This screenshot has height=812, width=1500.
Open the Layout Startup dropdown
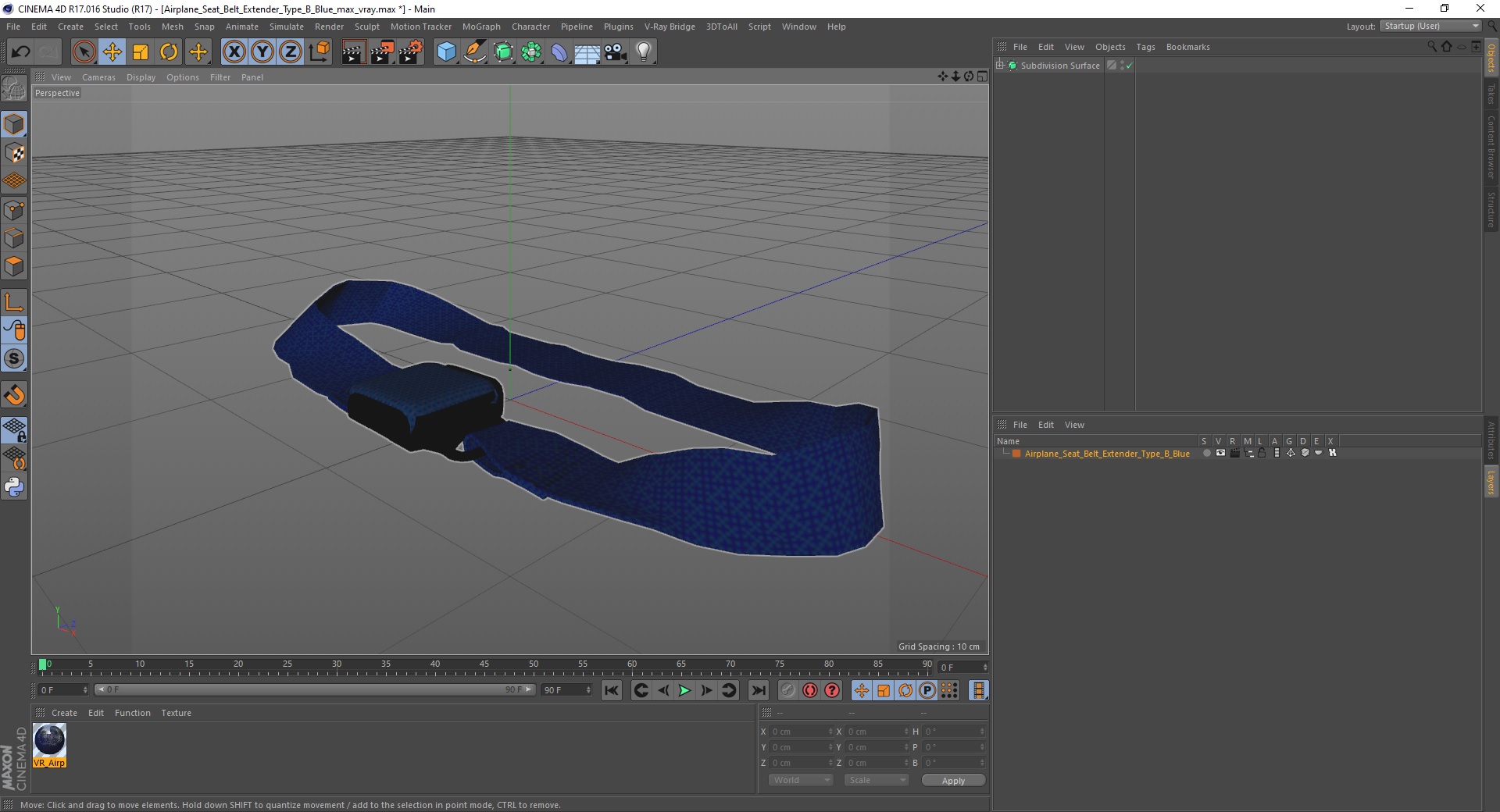(1430, 26)
